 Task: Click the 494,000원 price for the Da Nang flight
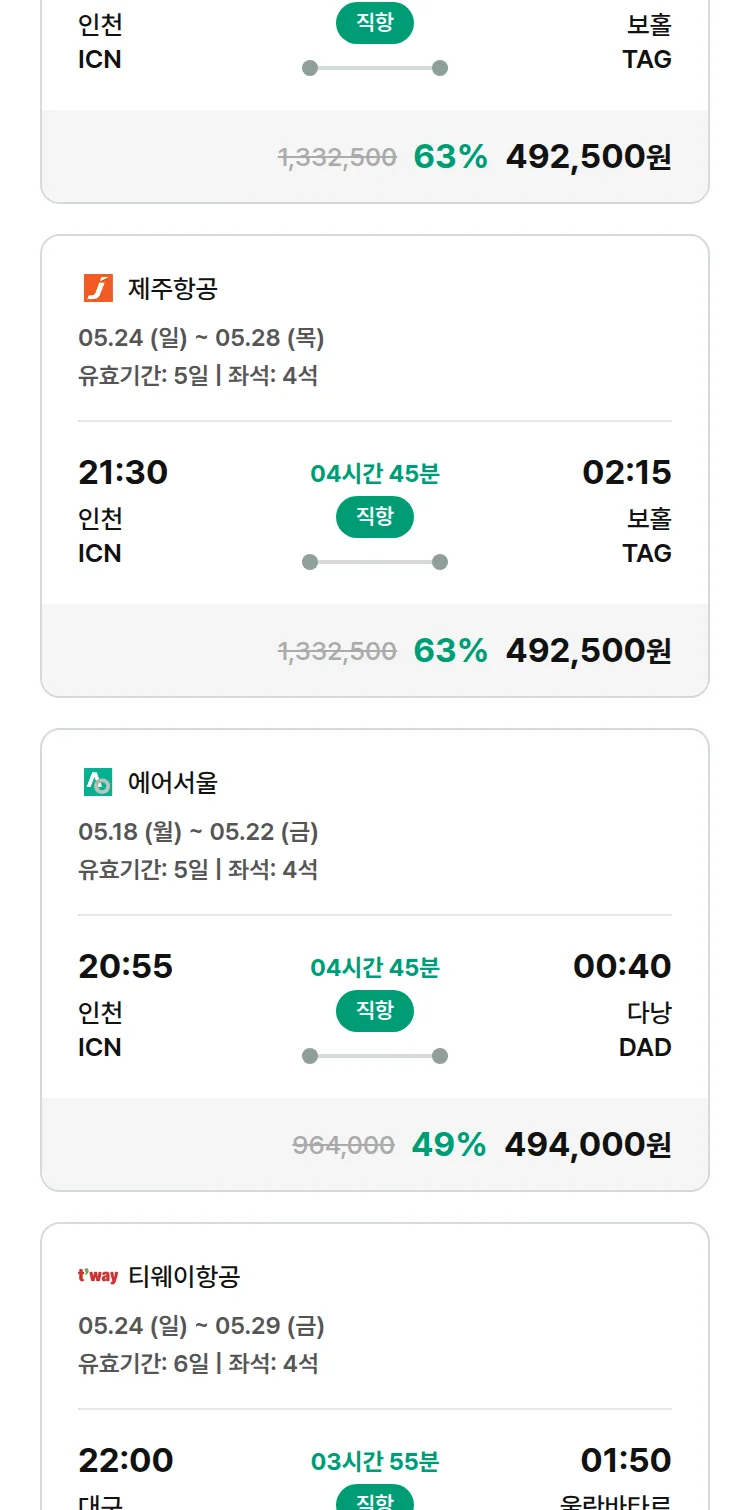click(x=588, y=1145)
